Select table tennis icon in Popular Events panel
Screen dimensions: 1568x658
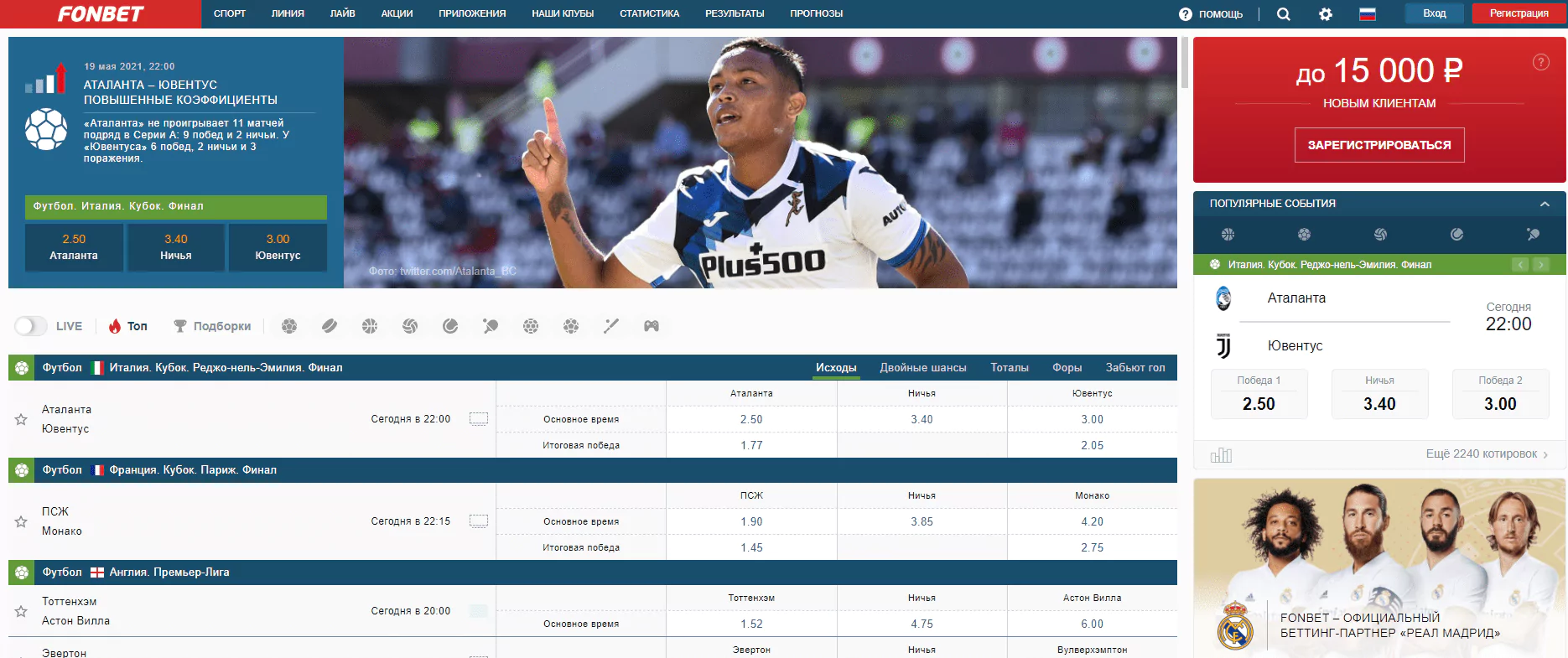(x=1533, y=235)
